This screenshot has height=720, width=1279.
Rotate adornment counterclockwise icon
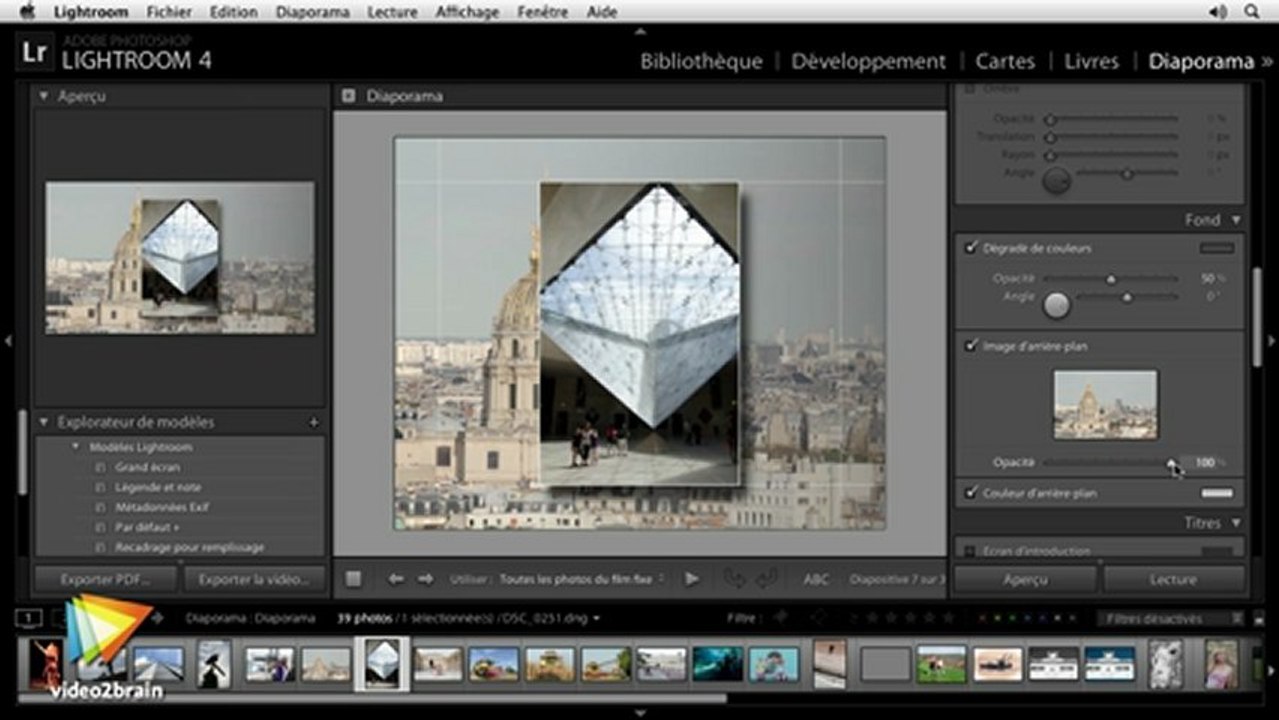pos(735,578)
